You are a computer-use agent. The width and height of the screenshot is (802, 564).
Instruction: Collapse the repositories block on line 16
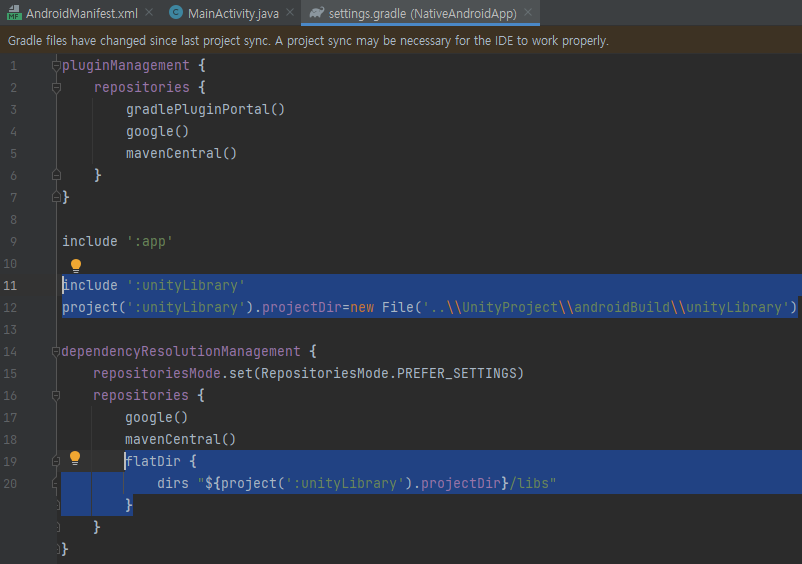56,395
